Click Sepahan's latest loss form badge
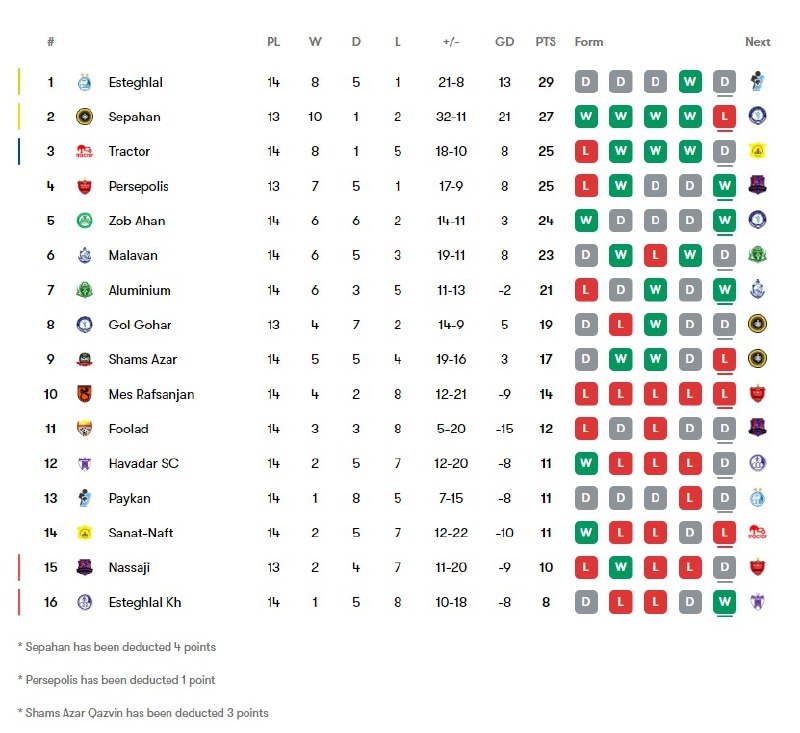 point(724,117)
